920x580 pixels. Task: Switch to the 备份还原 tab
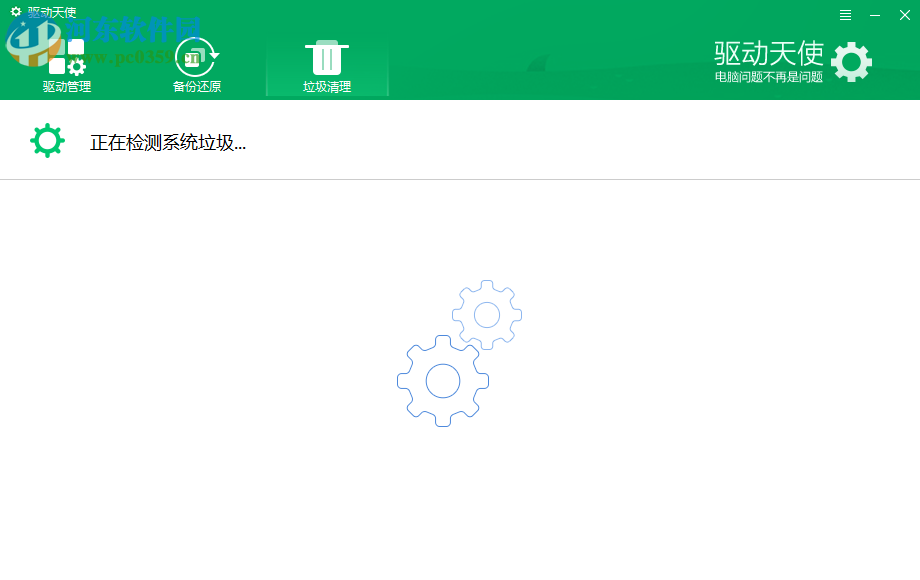tap(195, 86)
